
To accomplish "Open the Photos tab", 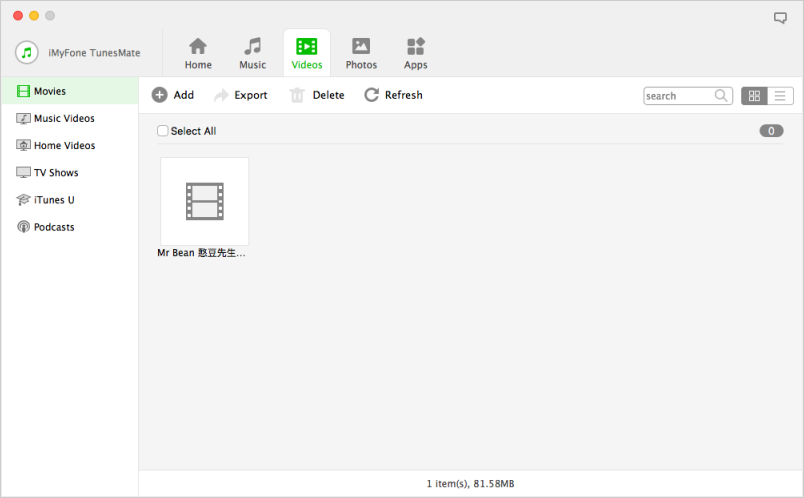I will click(x=361, y=53).
